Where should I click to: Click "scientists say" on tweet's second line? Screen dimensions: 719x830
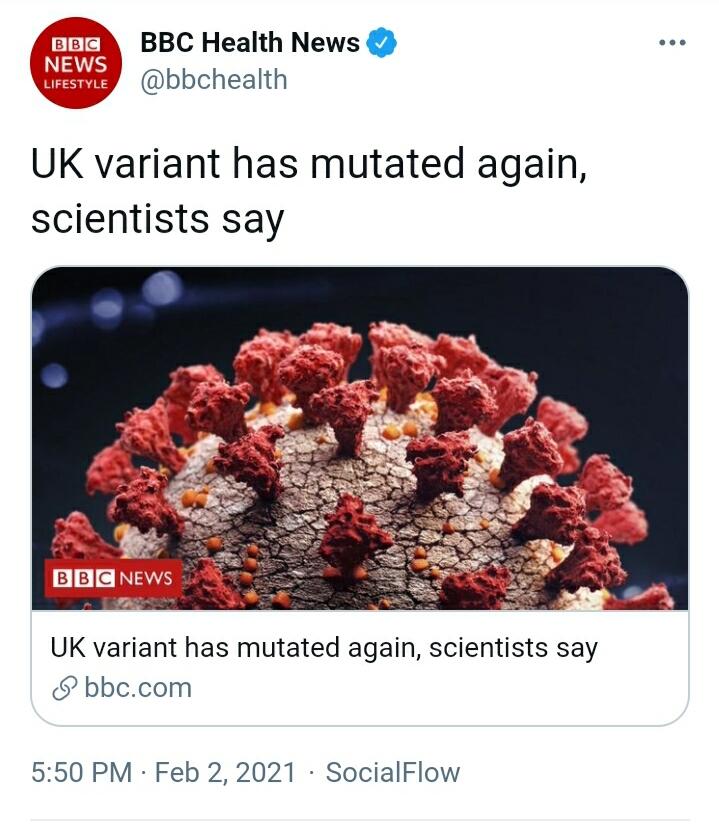click(x=157, y=219)
